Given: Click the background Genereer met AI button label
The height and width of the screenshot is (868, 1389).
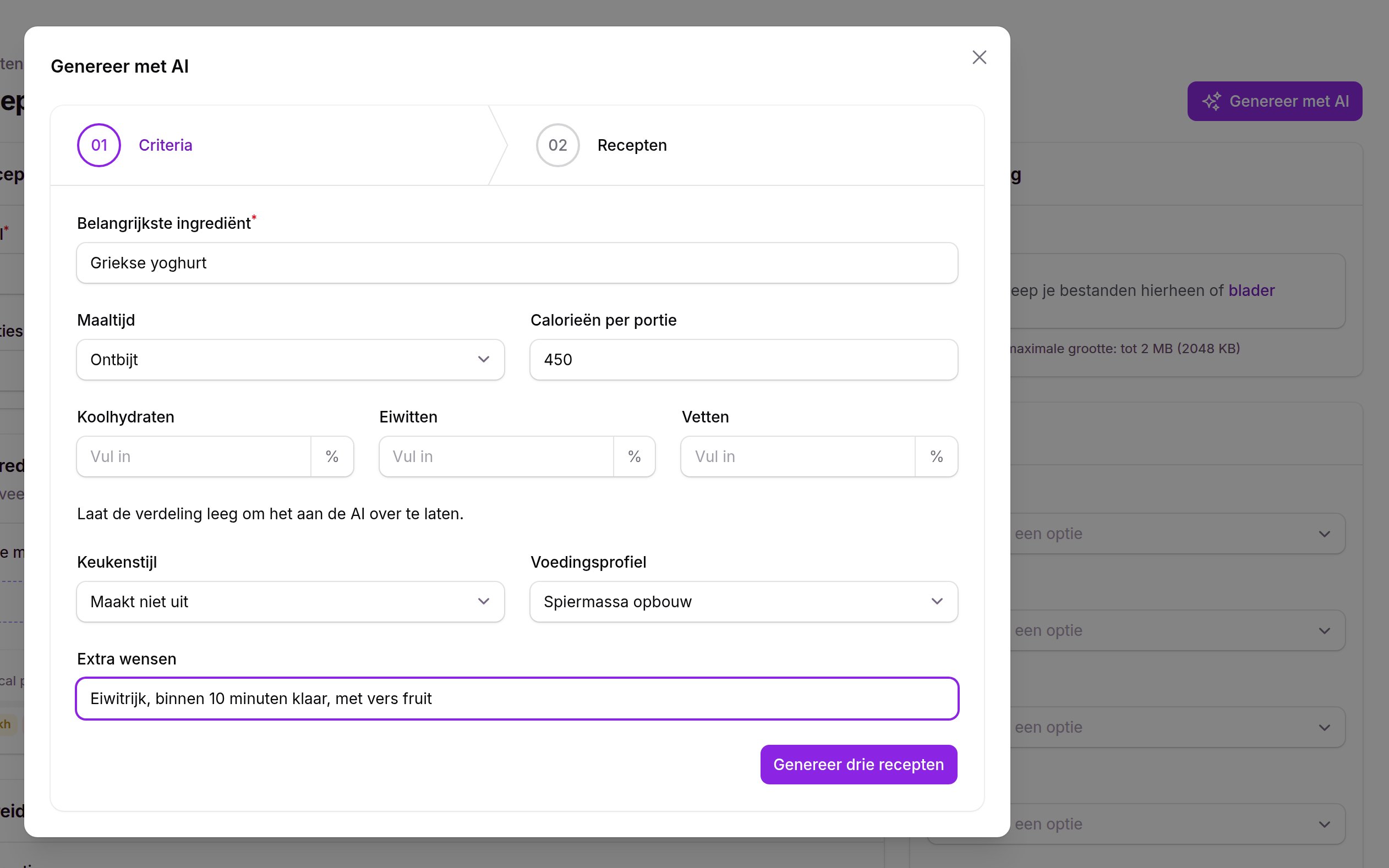Looking at the screenshot, I should [1288, 101].
